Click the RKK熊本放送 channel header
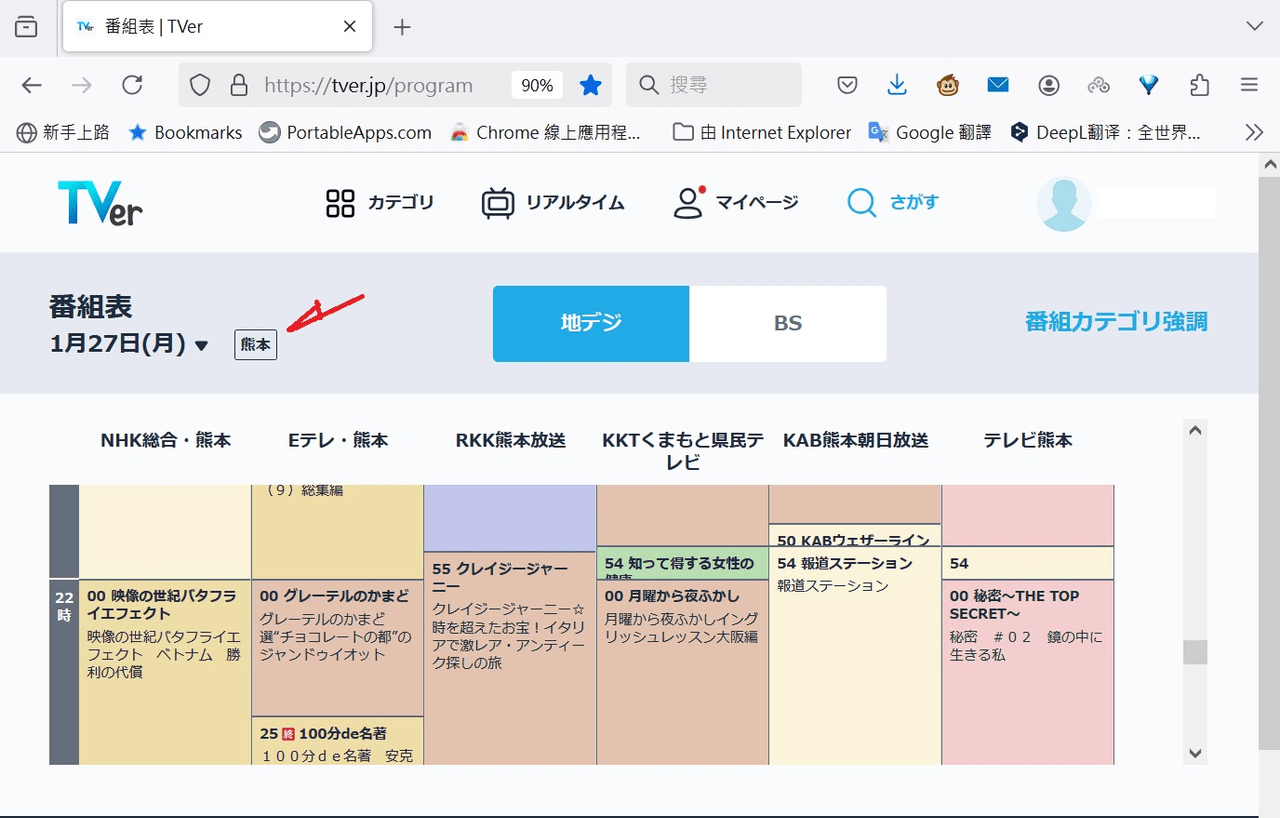Viewport: 1280px width, 818px height. pyautogui.click(x=511, y=440)
